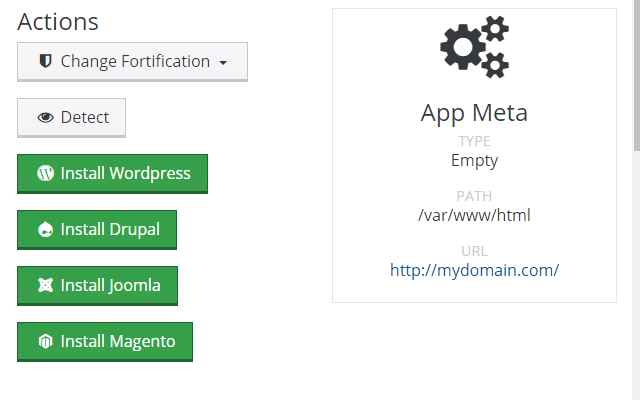Screen dimensions: 640x400
Task: Select the Install Joomla label
Action: coord(110,285)
